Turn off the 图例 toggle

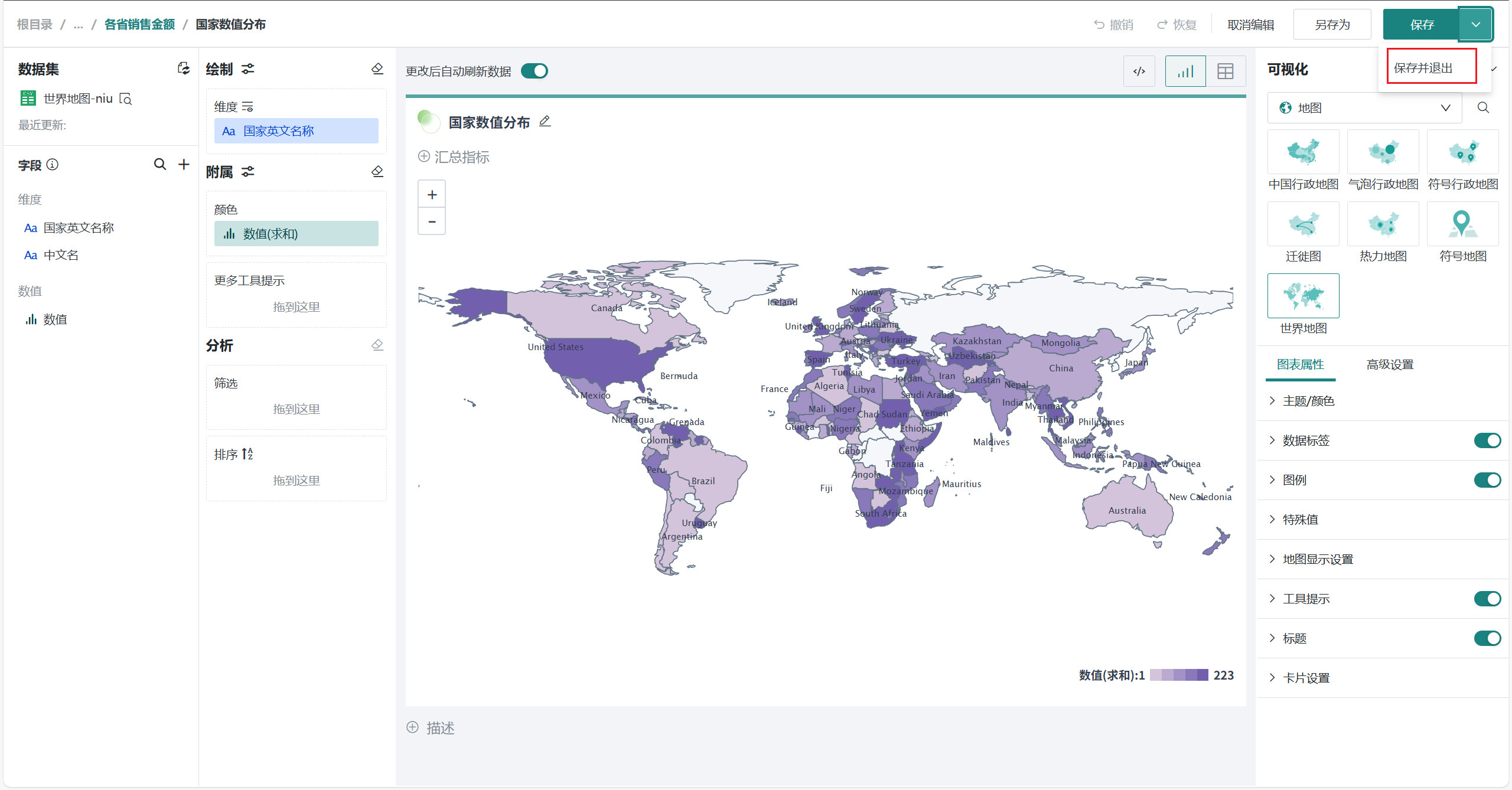pyautogui.click(x=1487, y=480)
